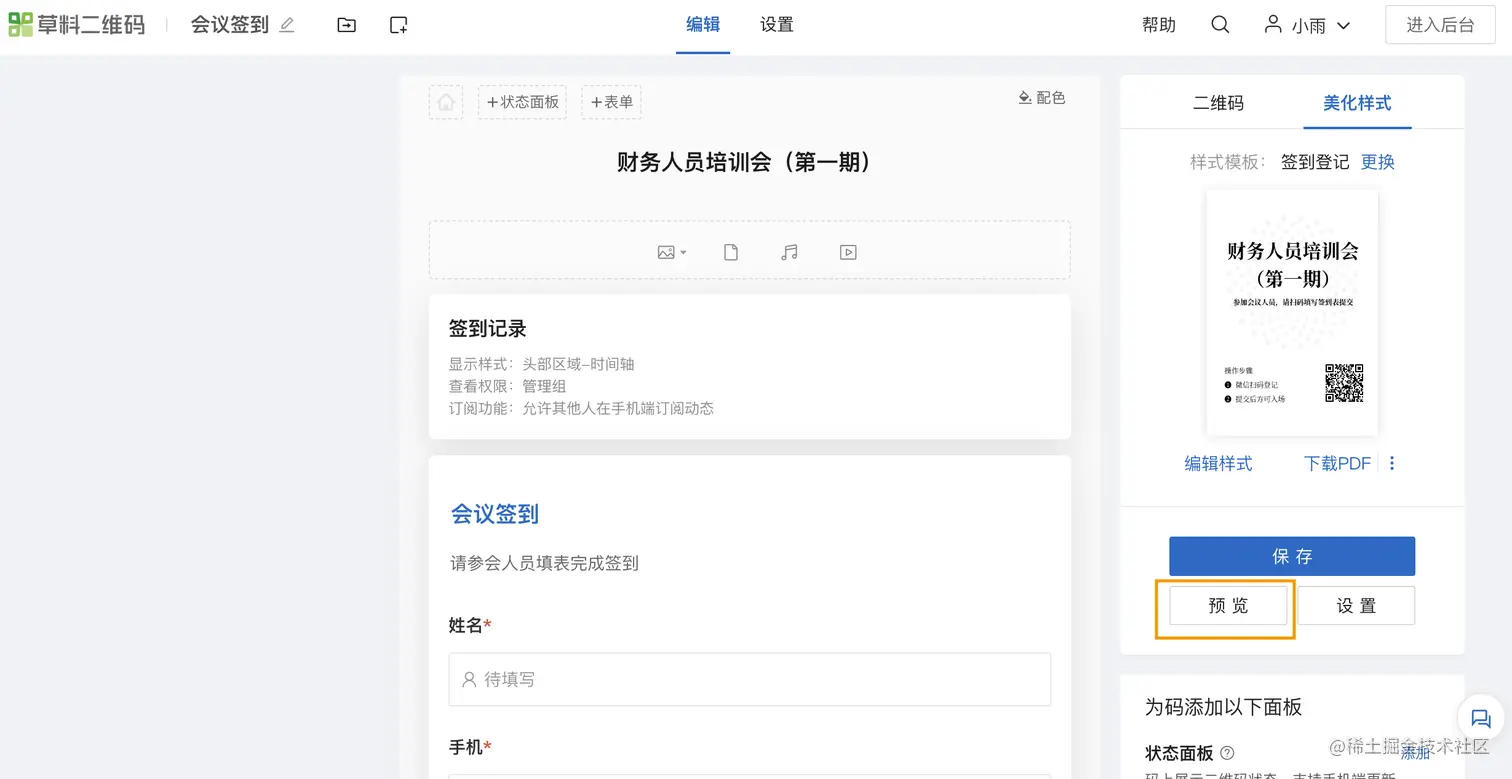Screen dimensions: 1512x779
Task: Insert a file via document icon
Action: tap(731, 252)
